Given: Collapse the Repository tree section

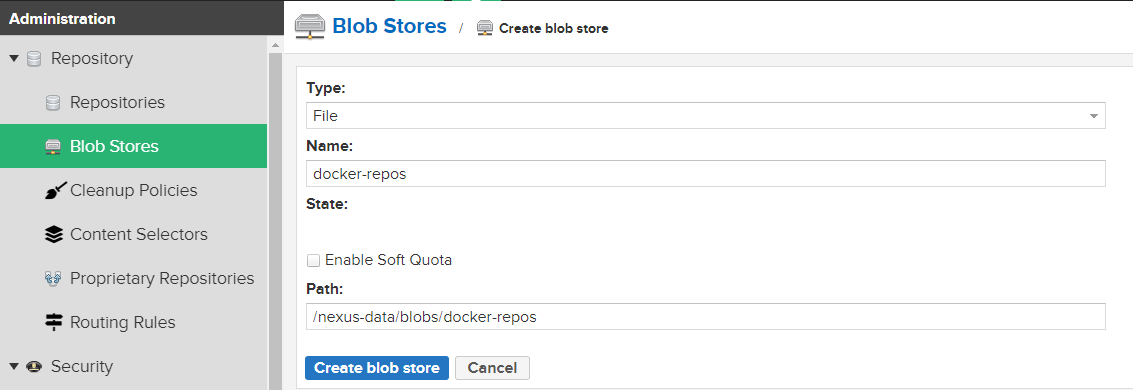Looking at the screenshot, I should click(x=14, y=58).
